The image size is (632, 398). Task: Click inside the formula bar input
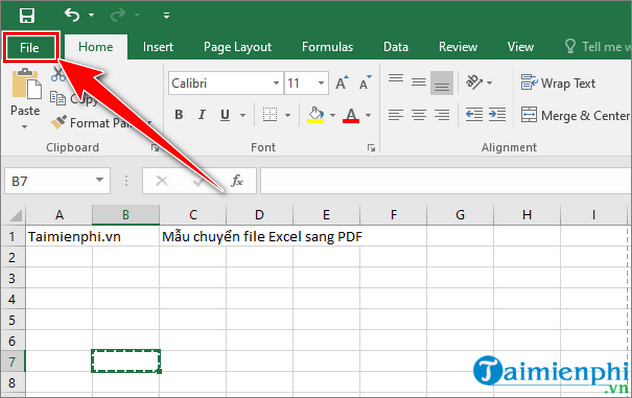445,181
